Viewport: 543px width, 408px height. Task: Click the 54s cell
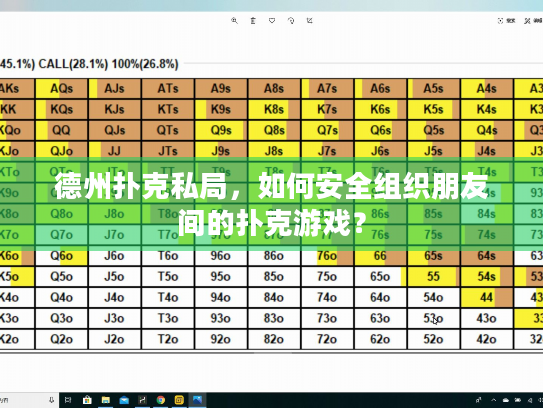[x=487, y=277]
